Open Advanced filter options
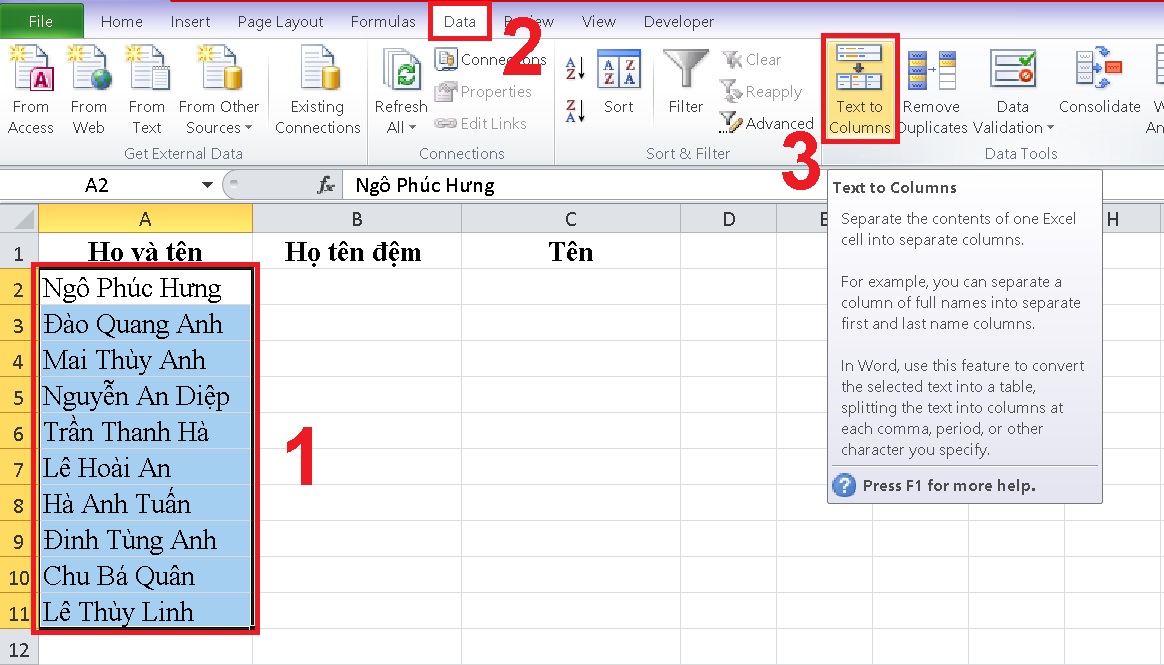 click(x=767, y=123)
